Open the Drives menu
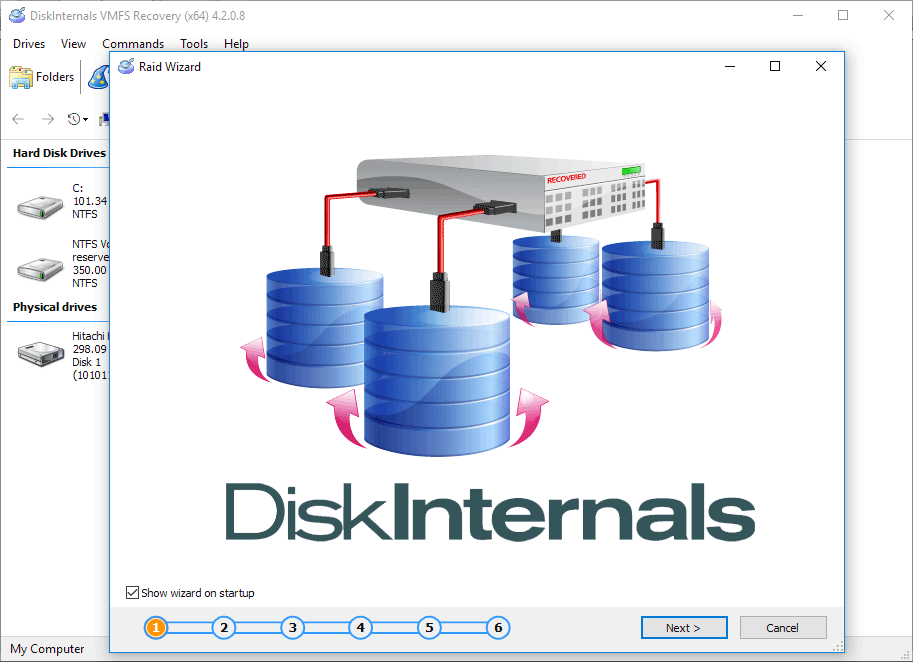This screenshot has width=913, height=662. pyautogui.click(x=29, y=44)
